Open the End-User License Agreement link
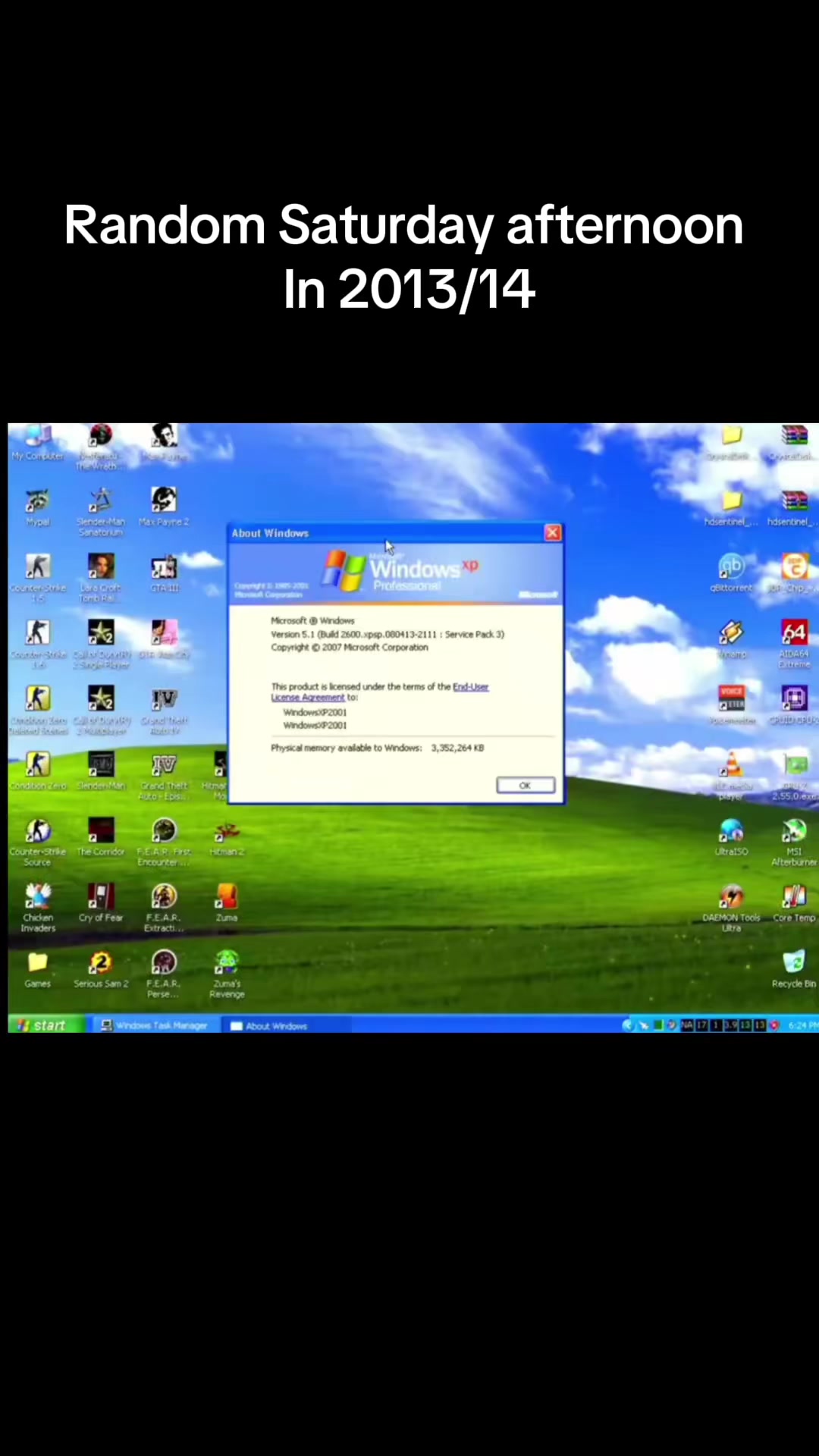 (x=380, y=692)
